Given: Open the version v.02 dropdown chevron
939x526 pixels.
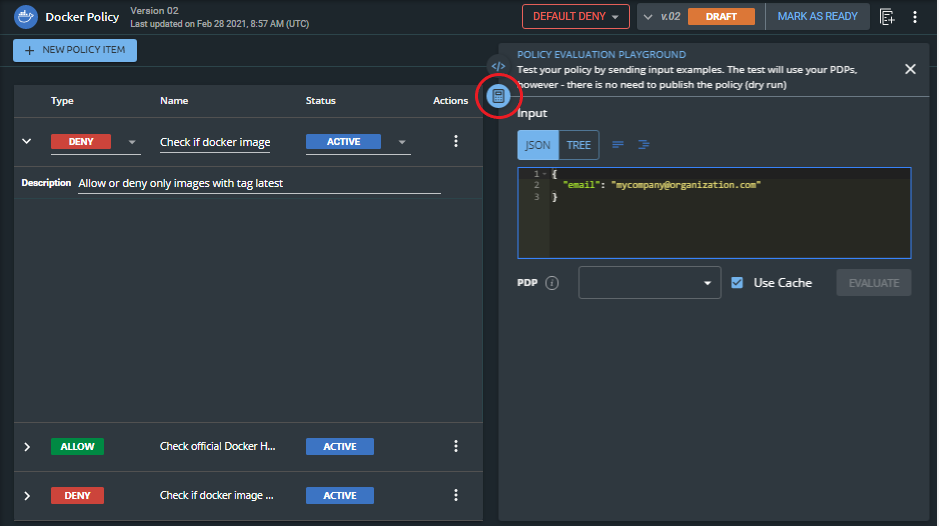Looking at the screenshot, I should tap(648, 17).
